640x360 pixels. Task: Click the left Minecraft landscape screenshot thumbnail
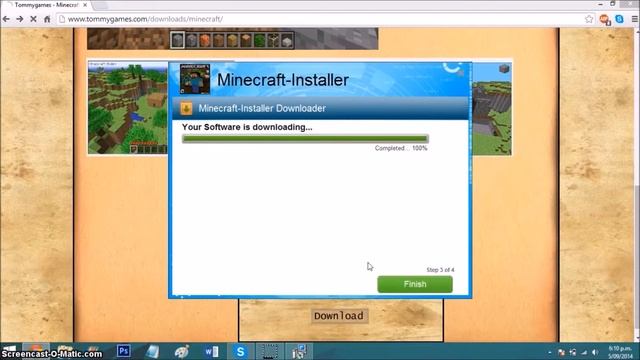[x=128, y=108]
